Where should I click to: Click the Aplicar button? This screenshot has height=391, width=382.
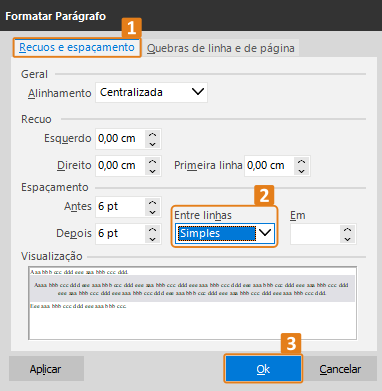pos(46,369)
